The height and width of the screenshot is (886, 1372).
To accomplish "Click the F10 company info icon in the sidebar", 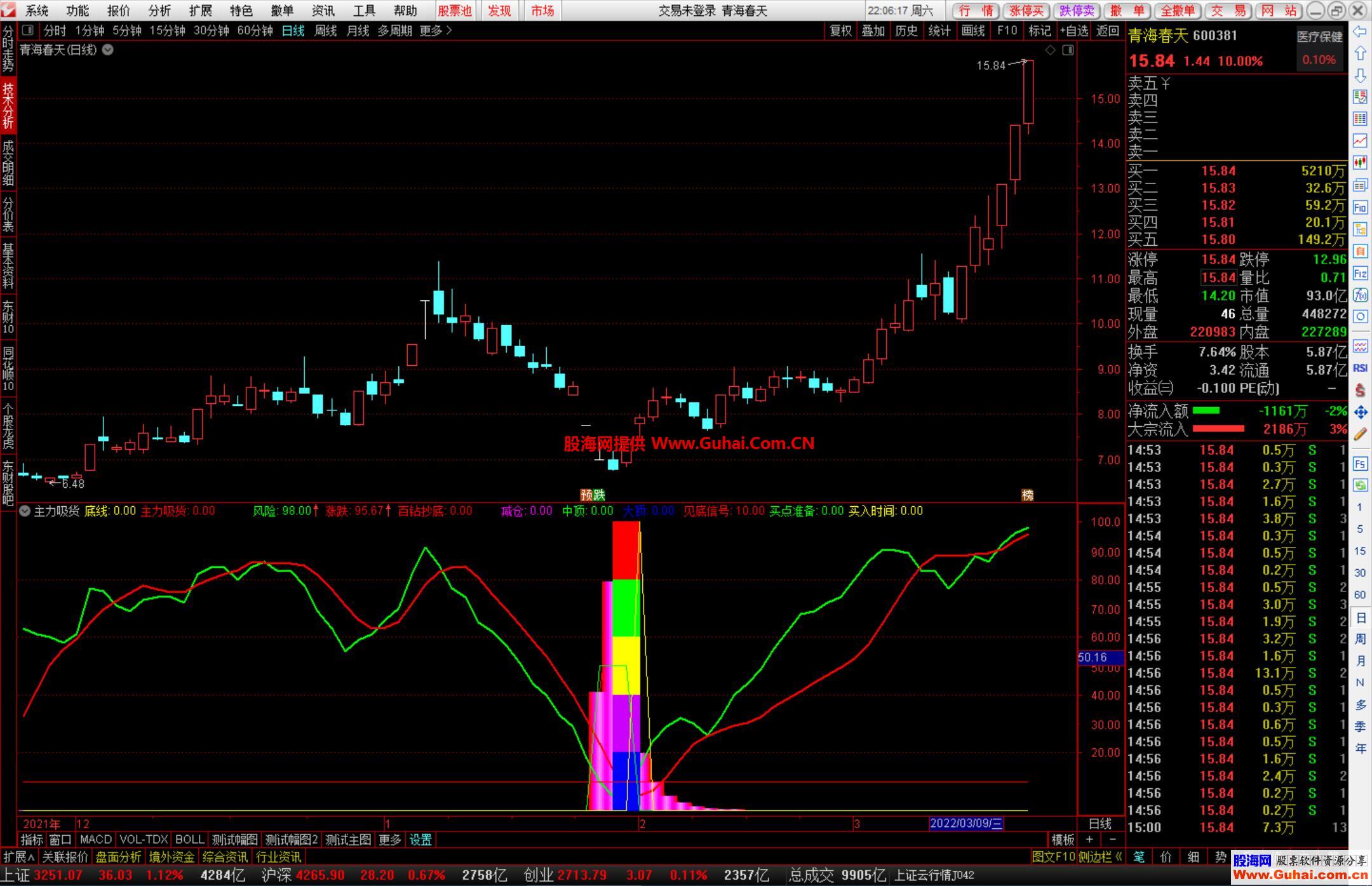I will [1360, 207].
